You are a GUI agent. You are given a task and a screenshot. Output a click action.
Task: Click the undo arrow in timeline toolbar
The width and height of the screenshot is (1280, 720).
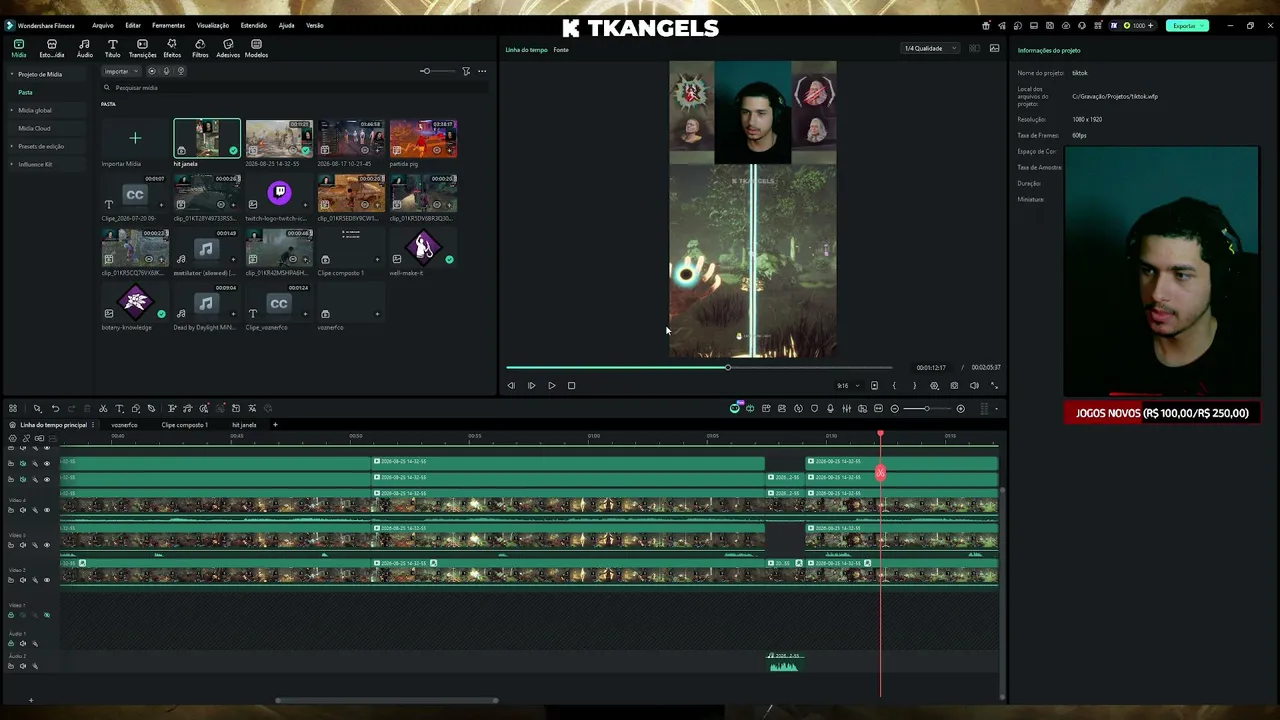click(55, 408)
